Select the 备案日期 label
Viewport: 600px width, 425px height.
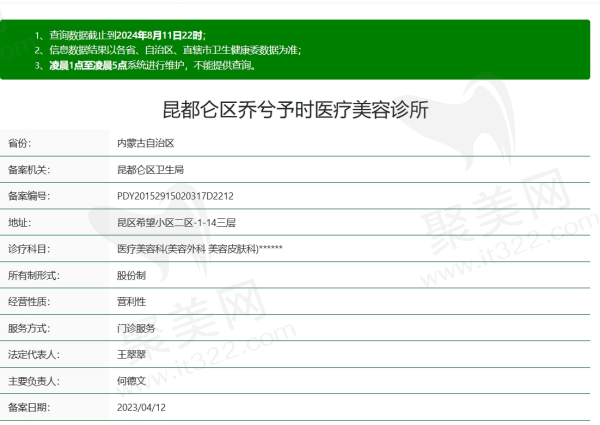pyautogui.click(x=29, y=407)
